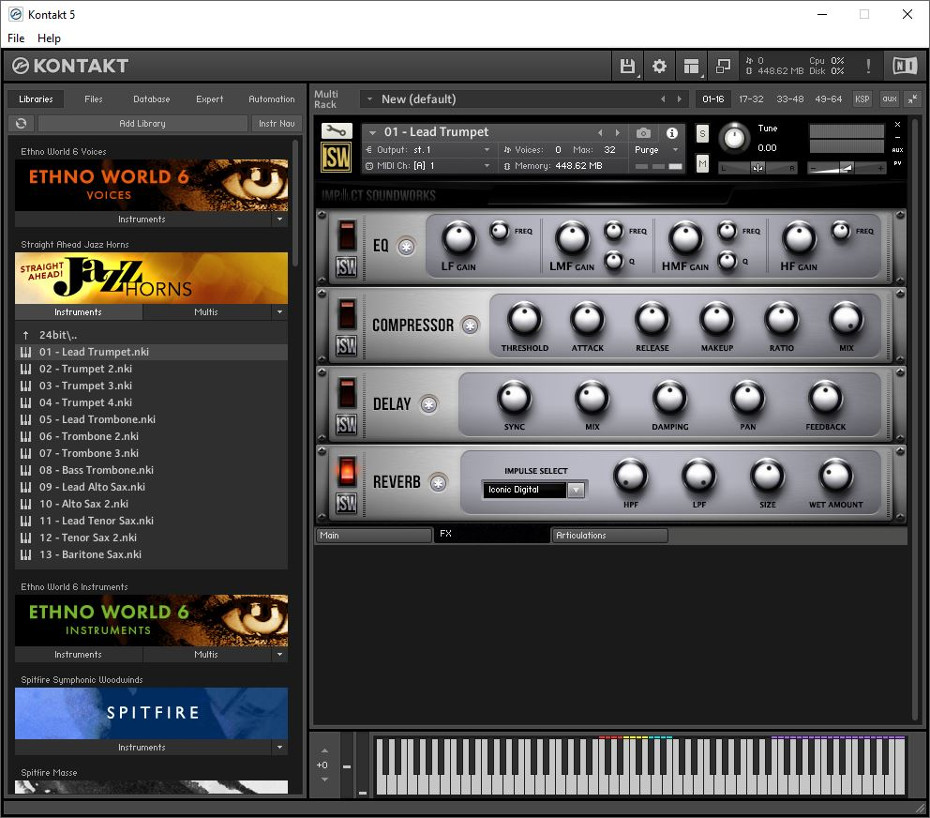This screenshot has height=818, width=930.
Task: Click next instrument arrow beside Lead Trumpet
Action: pos(617,133)
